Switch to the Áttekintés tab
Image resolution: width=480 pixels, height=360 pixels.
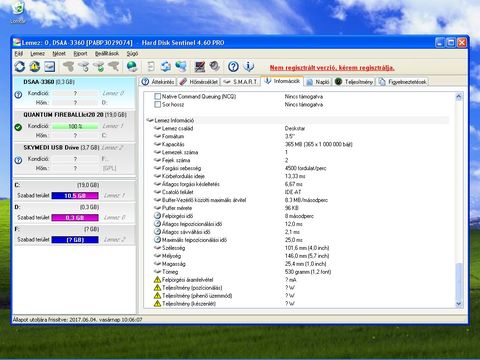[x=158, y=82]
